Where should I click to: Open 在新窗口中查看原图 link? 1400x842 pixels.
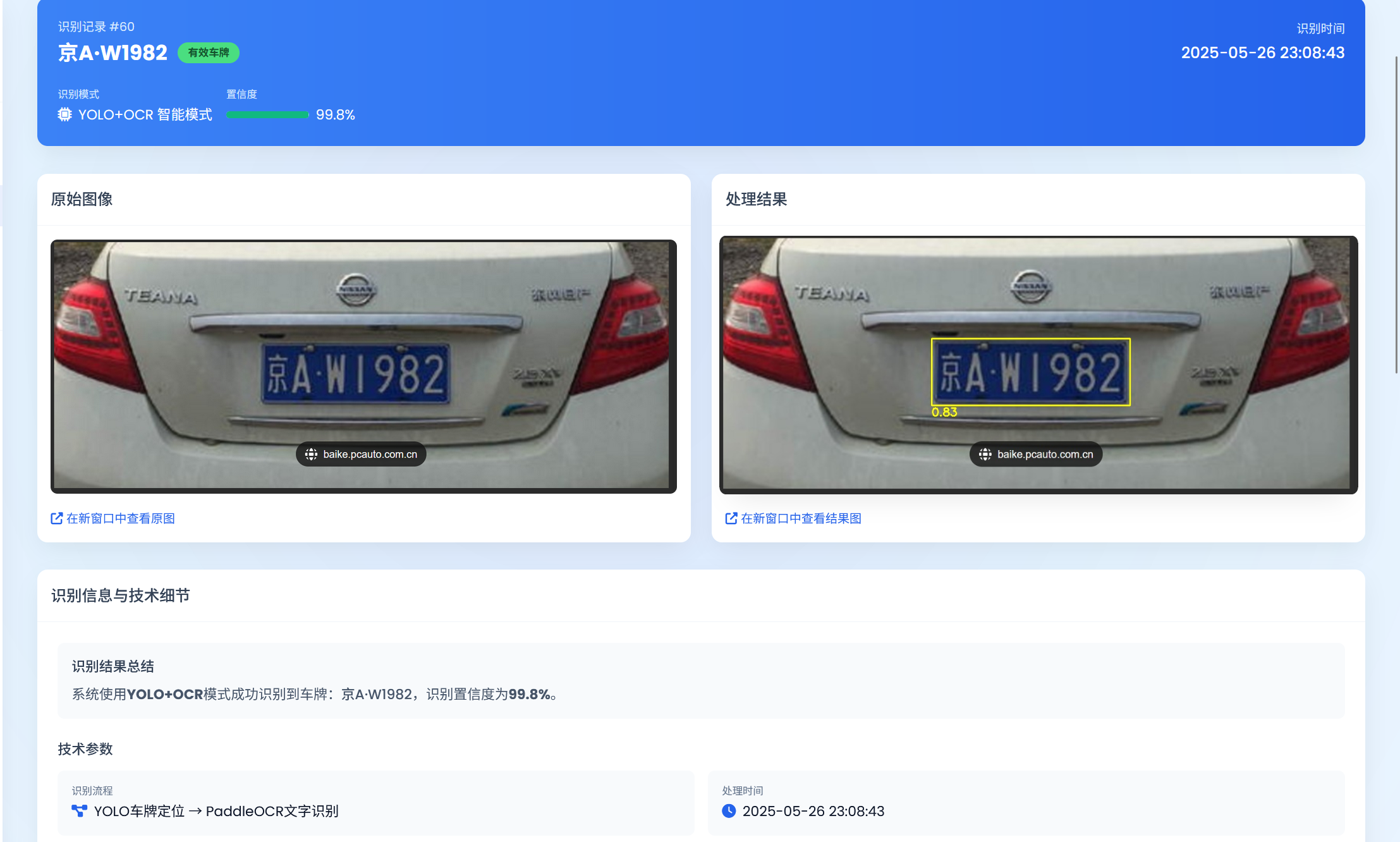(120, 518)
